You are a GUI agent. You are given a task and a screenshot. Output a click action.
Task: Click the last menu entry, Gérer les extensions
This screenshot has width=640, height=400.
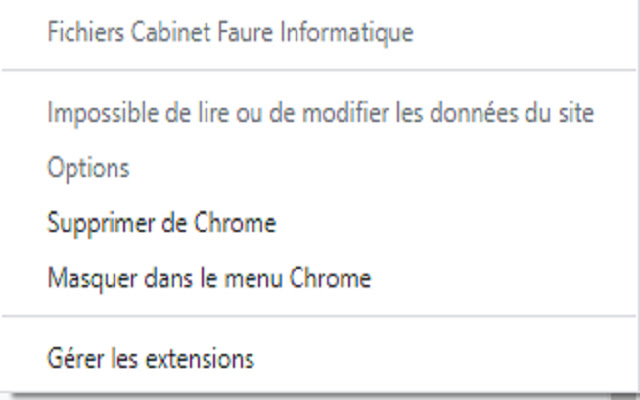(x=150, y=357)
